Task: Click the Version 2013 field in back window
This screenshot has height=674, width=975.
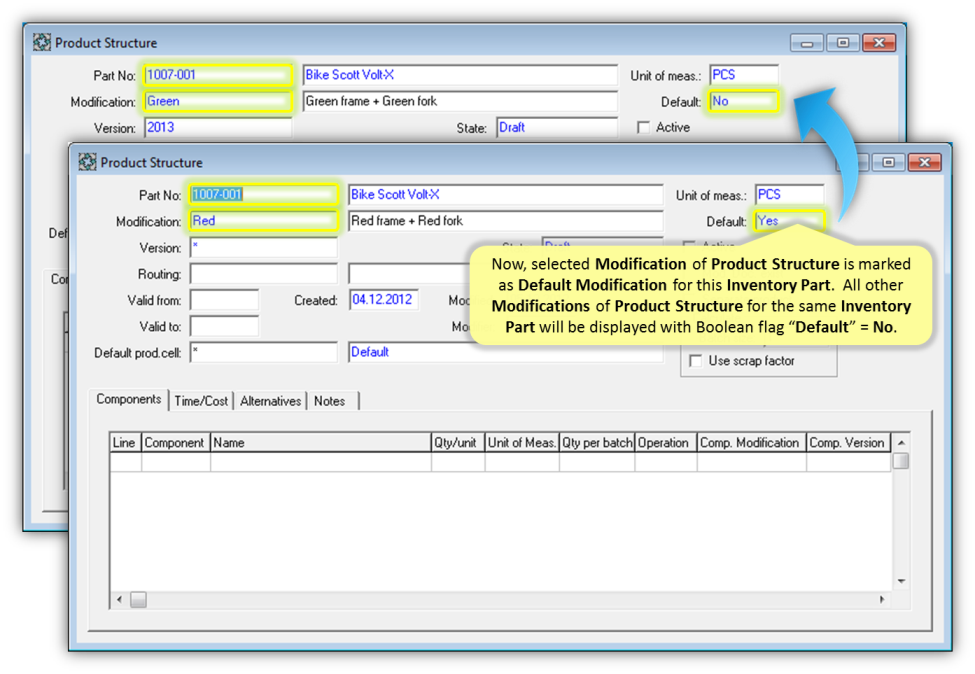Action: click(x=218, y=127)
